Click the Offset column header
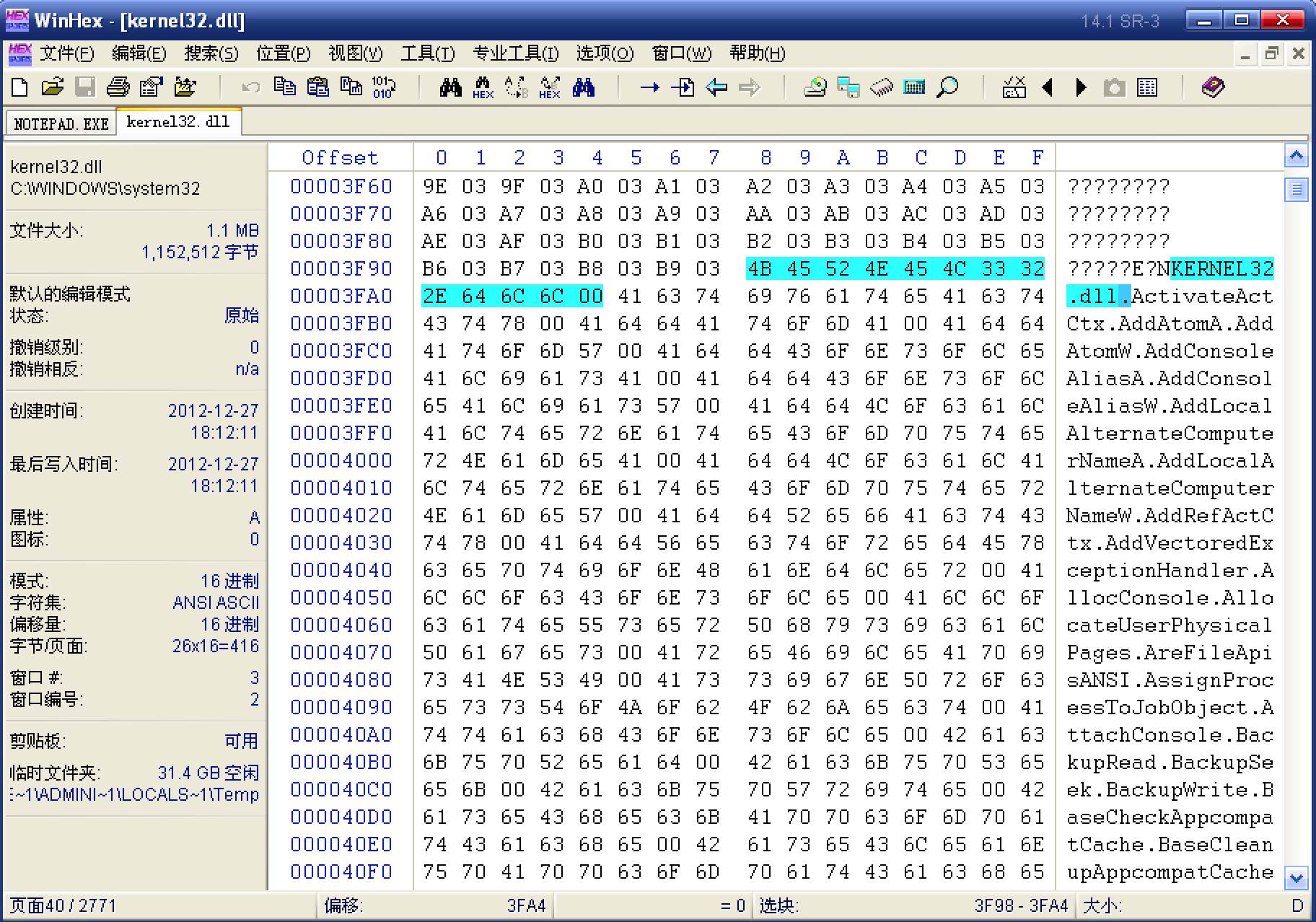 pyautogui.click(x=340, y=157)
